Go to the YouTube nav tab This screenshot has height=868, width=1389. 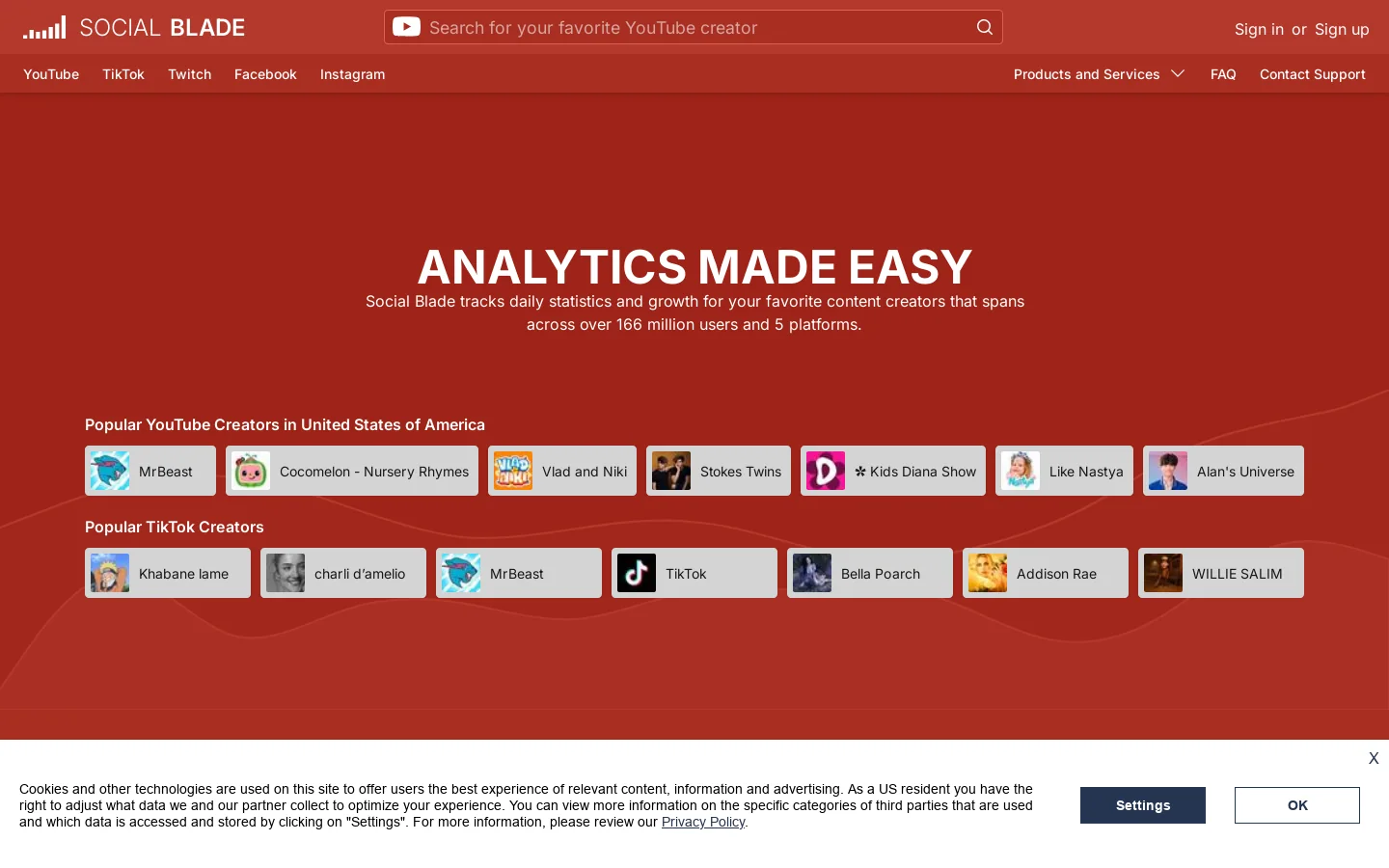tap(51, 74)
